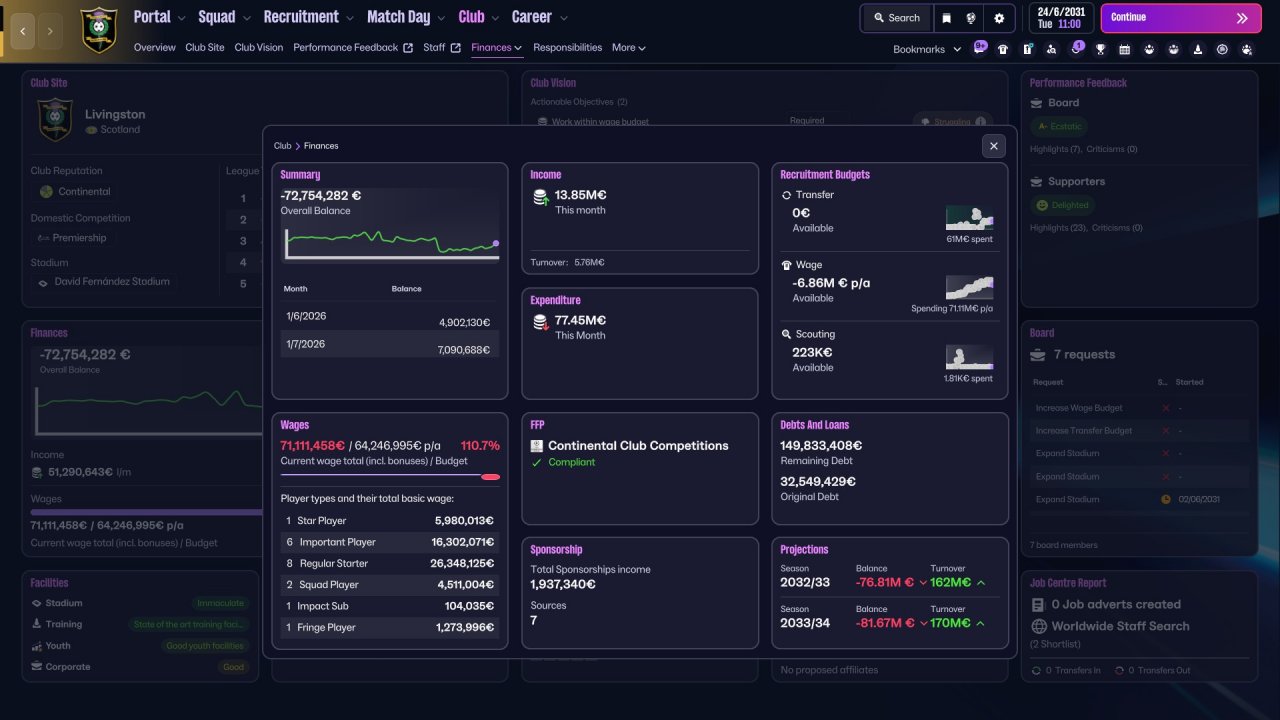Open the trophy competitions shortcut icon
1280x720 pixels.
pos(1100,49)
